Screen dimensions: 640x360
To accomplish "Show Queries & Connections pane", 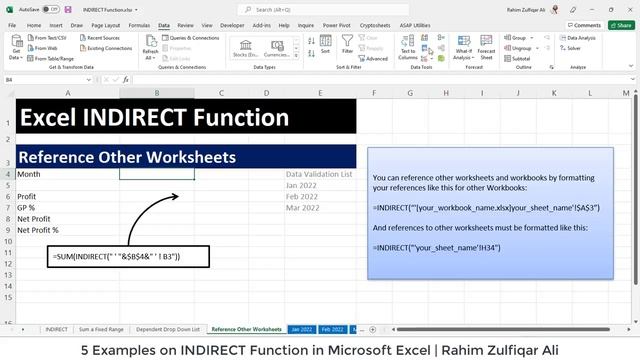I will [191, 38].
